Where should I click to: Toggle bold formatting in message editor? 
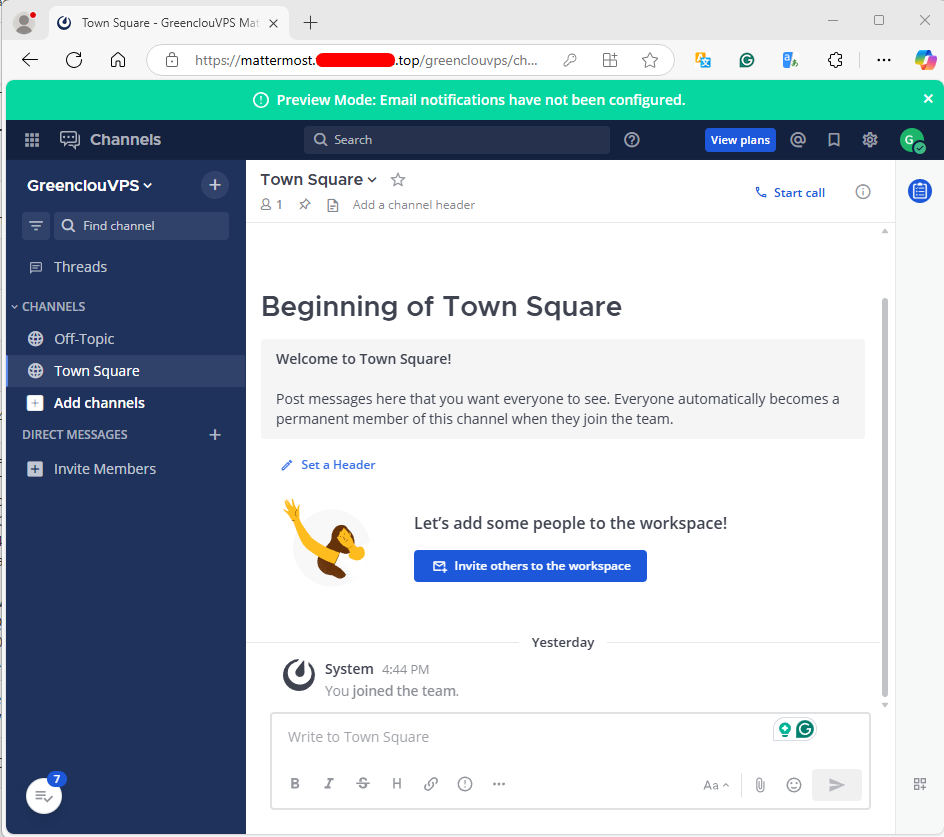click(295, 783)
